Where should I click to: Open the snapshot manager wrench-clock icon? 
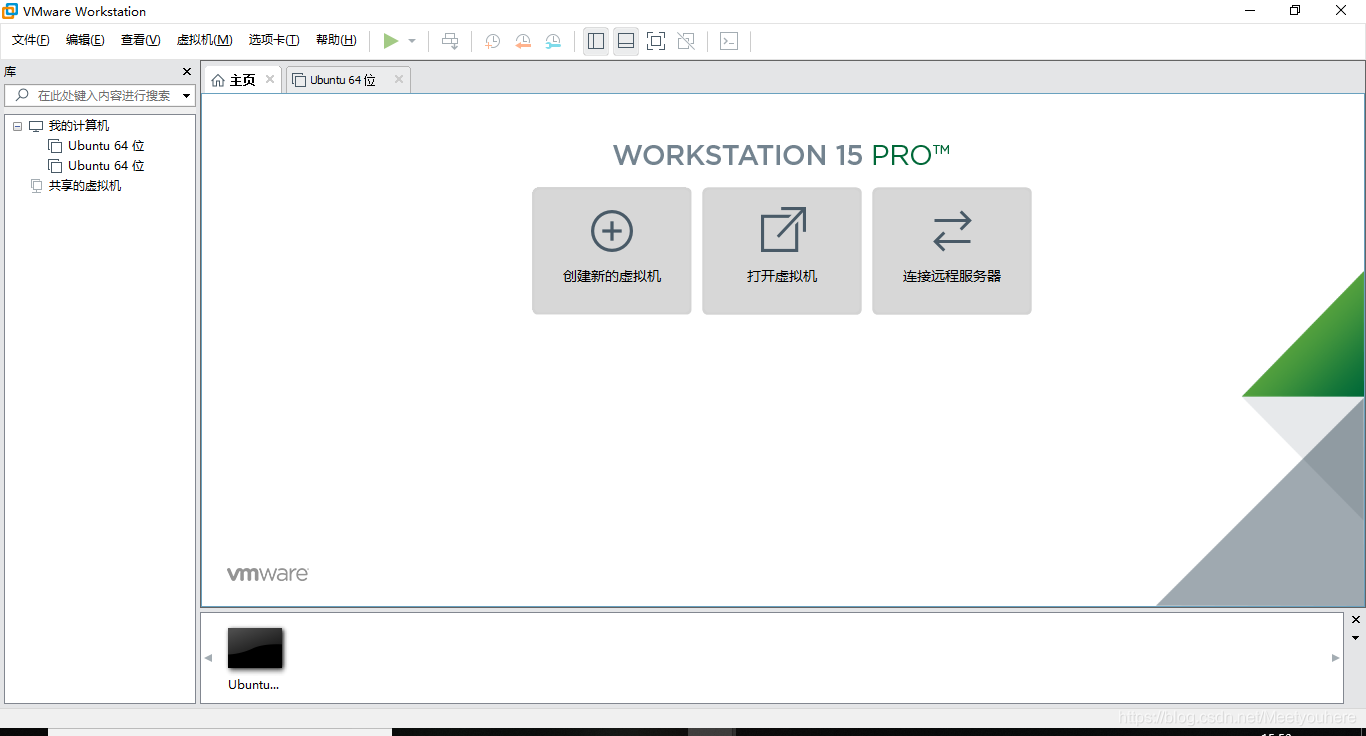click(553, 41)
